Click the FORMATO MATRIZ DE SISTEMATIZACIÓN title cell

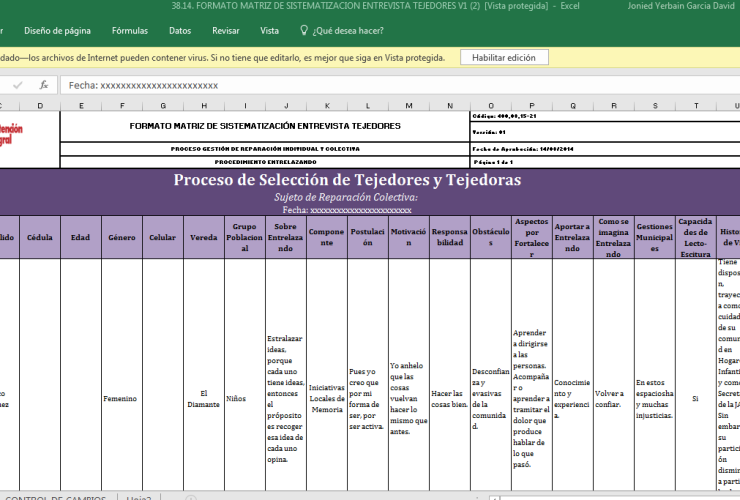(x=265, y=126)
